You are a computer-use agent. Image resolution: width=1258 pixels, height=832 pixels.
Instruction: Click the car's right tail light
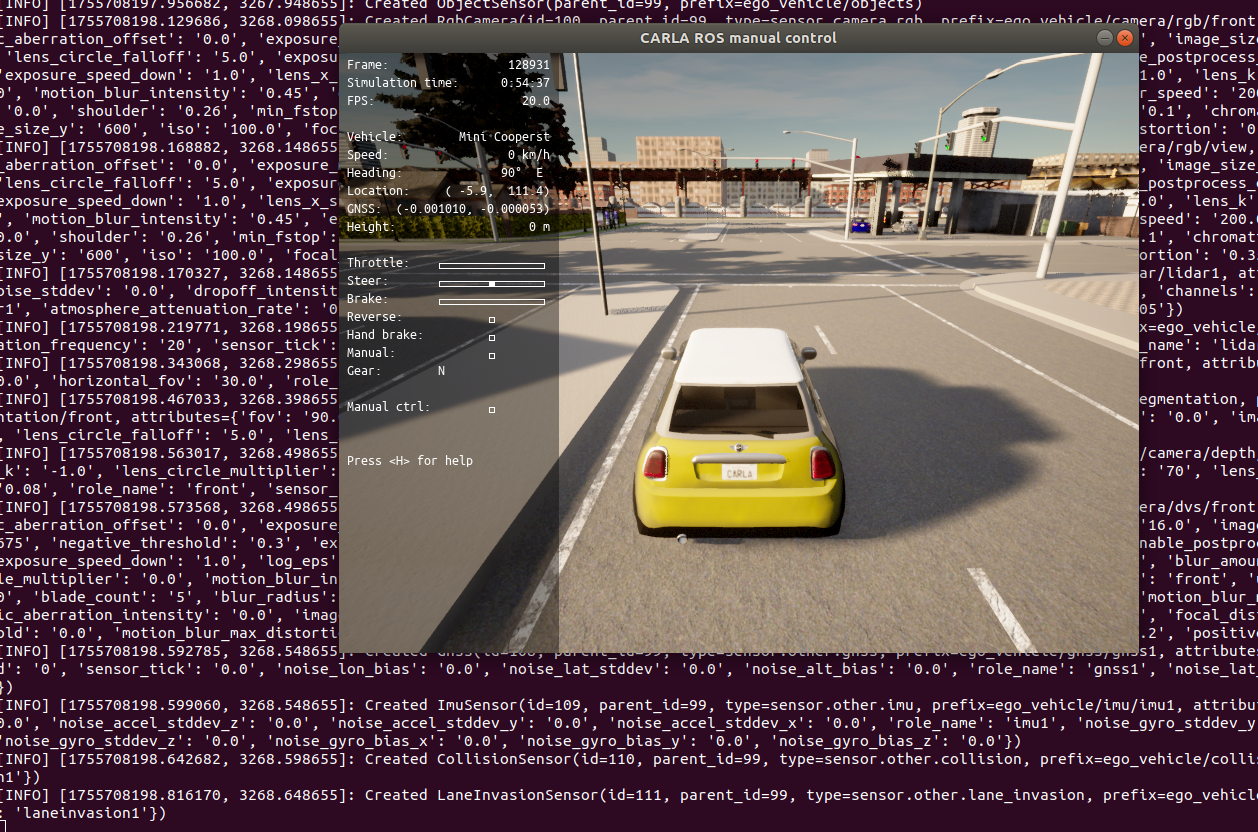pos(822,463)
